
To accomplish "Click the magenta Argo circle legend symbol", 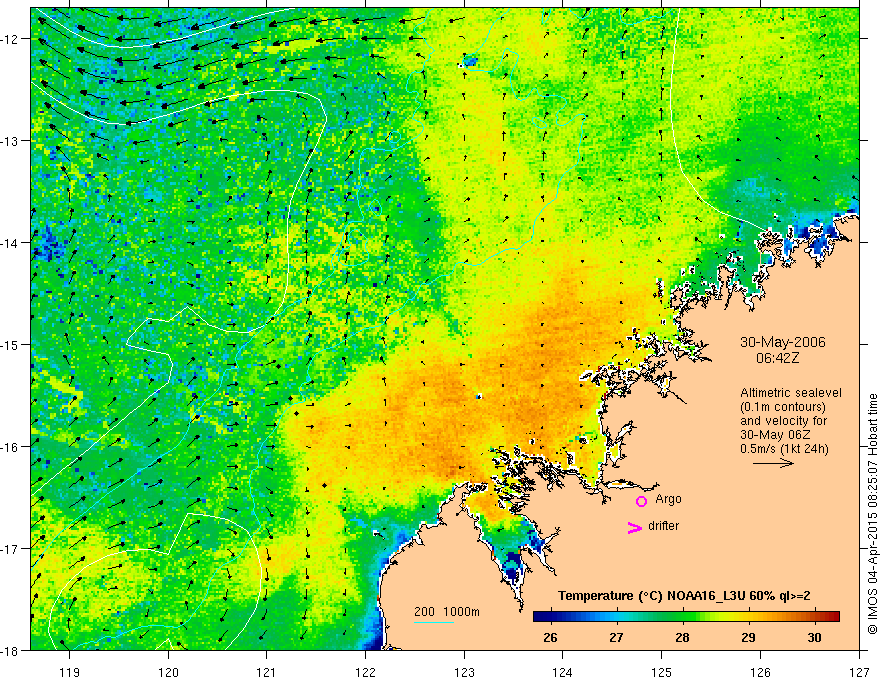I will (x=641, y=501).
